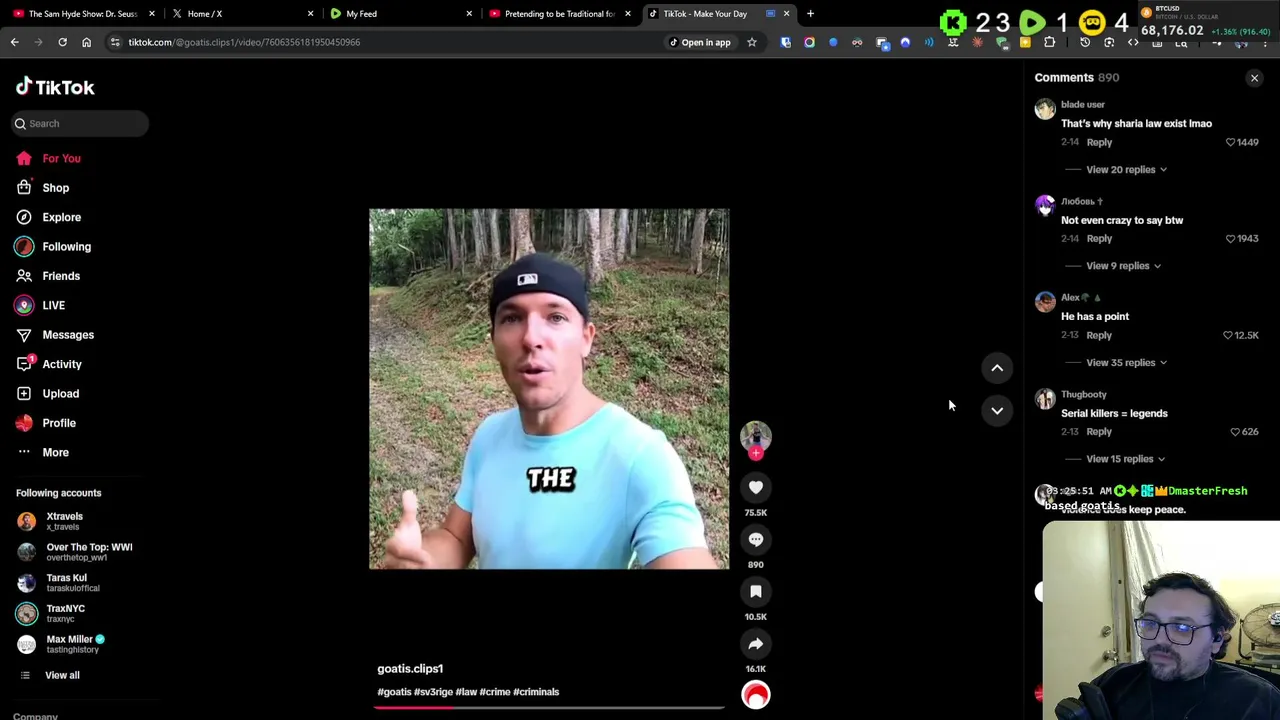Image resolution: width=1280 pixels, height=720 pixels.
Task: Open the music disc icon
Action: pos(756,695)
